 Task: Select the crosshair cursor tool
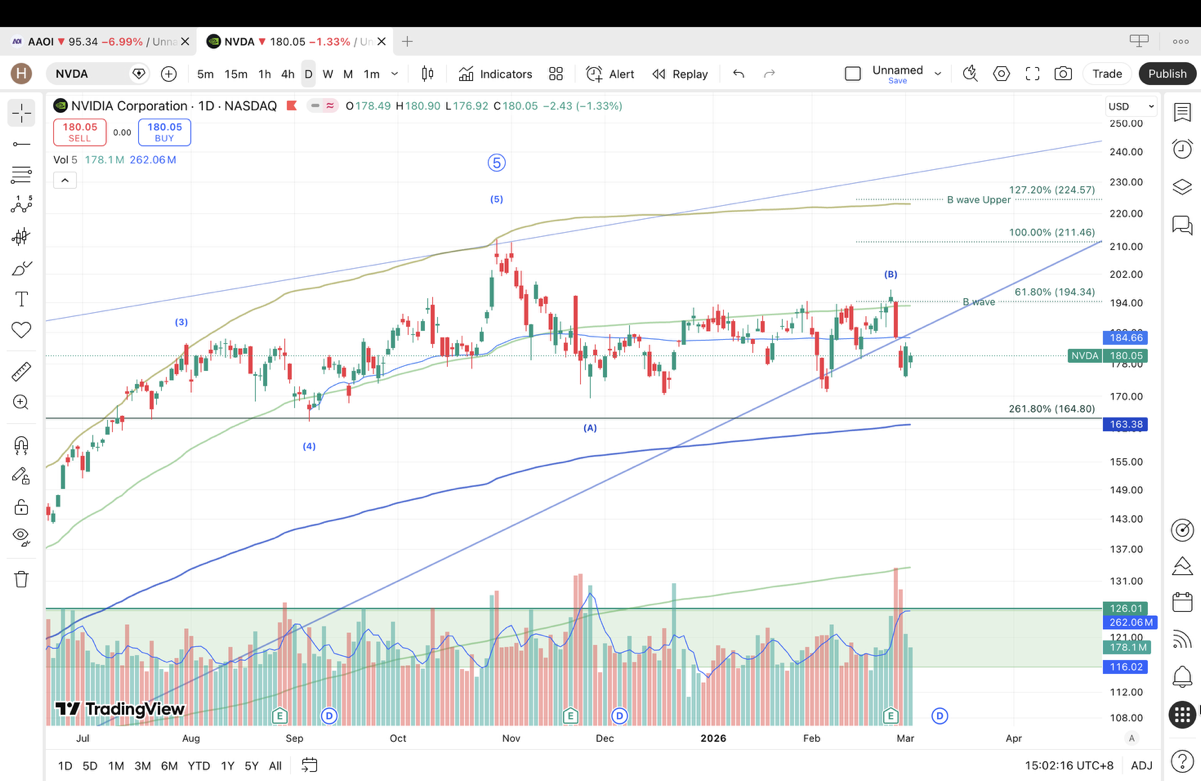click(x=21, y=113)
